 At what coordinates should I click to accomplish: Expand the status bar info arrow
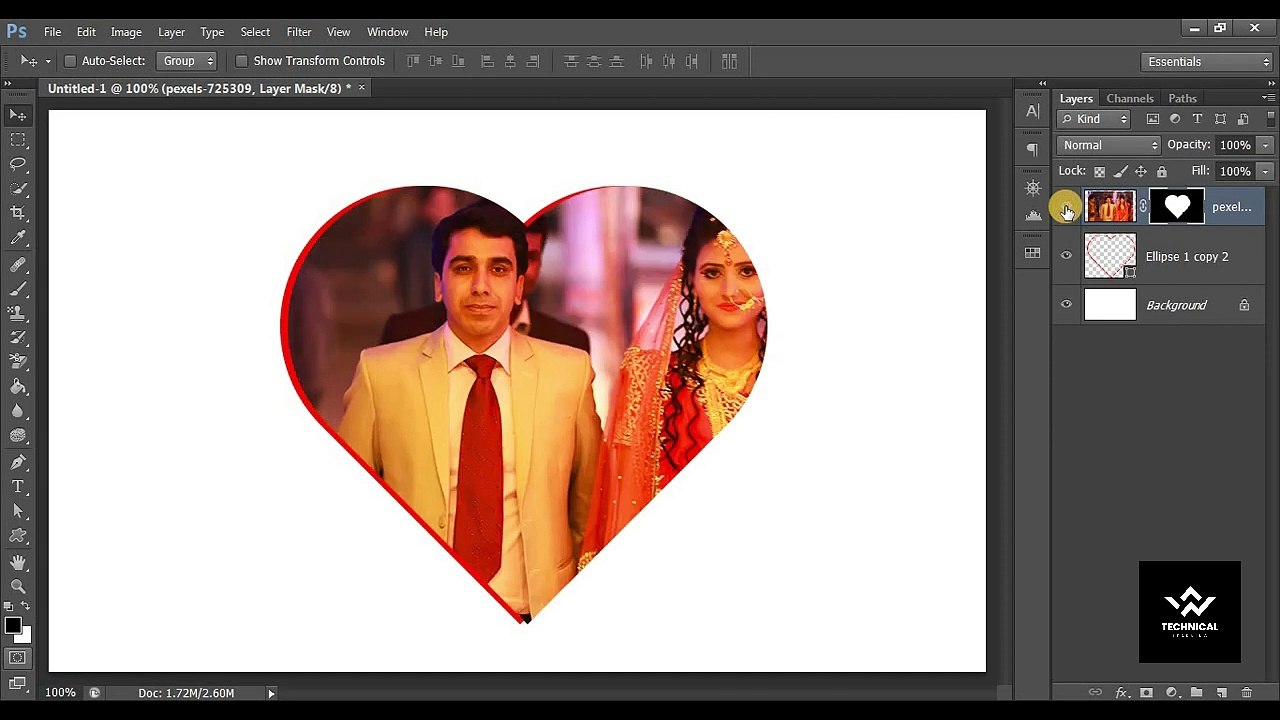(x=271, y=693)
